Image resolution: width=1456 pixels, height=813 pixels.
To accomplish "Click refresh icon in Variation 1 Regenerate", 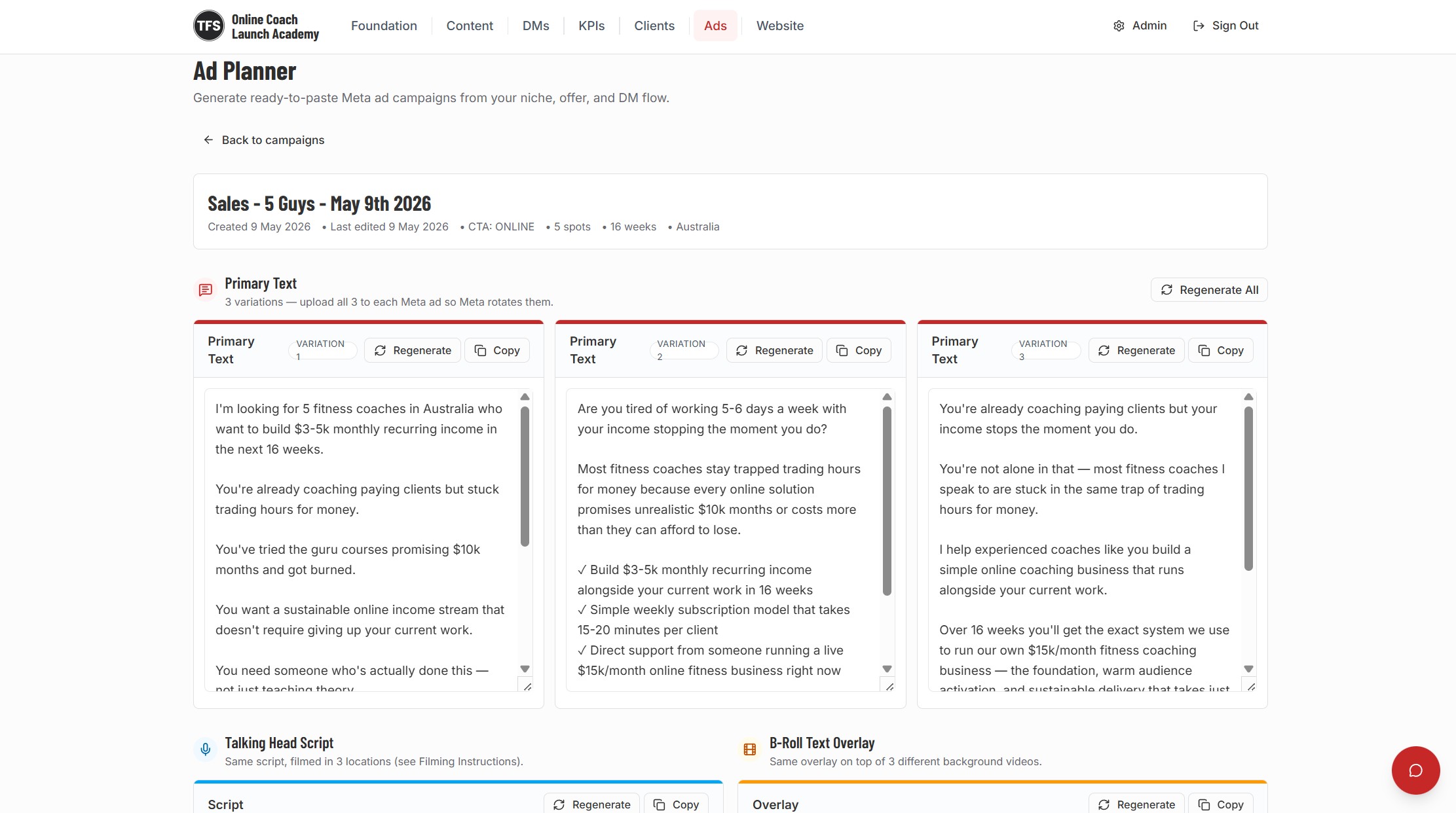I will pyautogui.click(x=380, y=350).
